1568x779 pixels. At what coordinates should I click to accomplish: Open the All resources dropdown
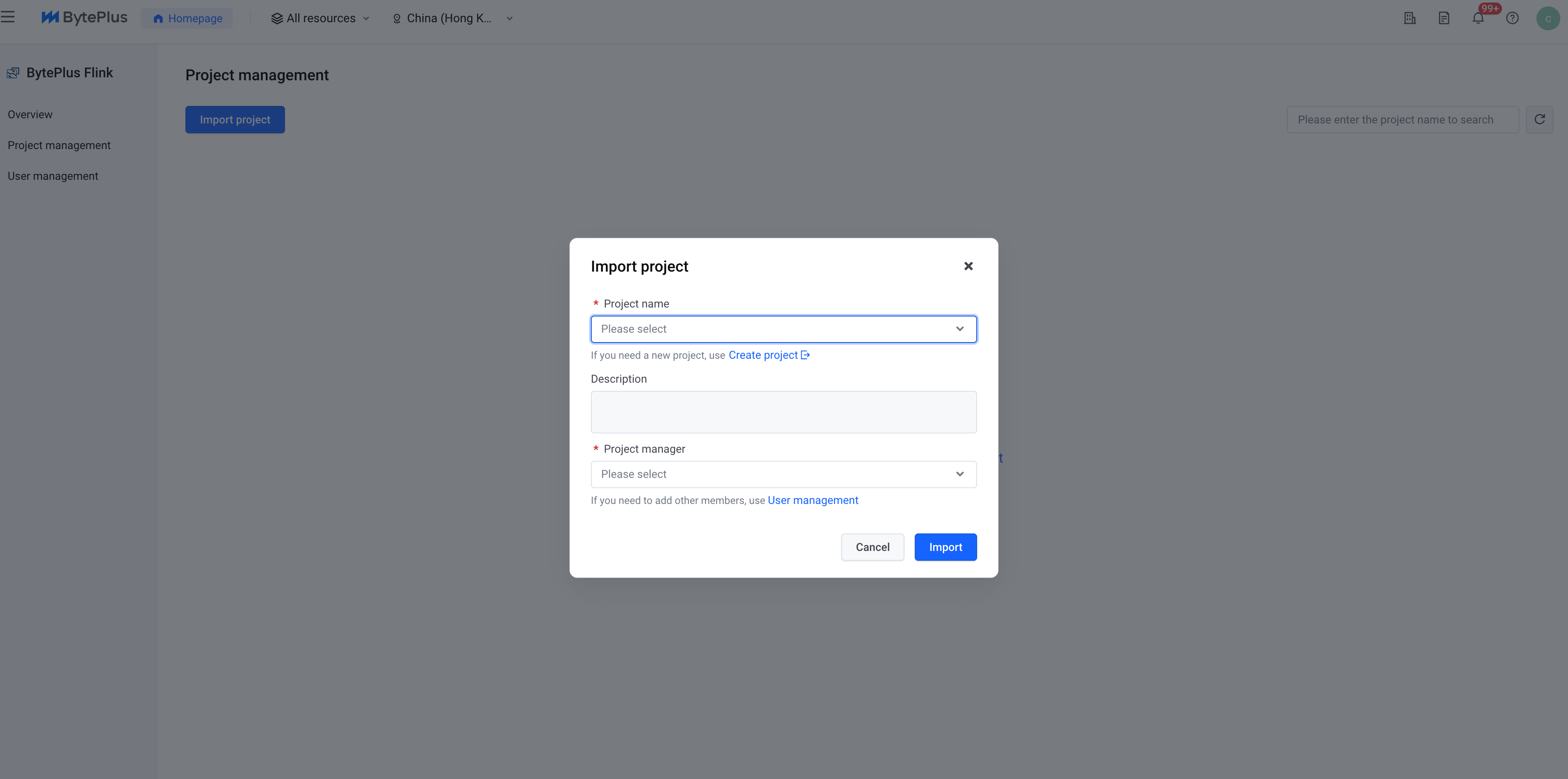click(x=321, y=18)
